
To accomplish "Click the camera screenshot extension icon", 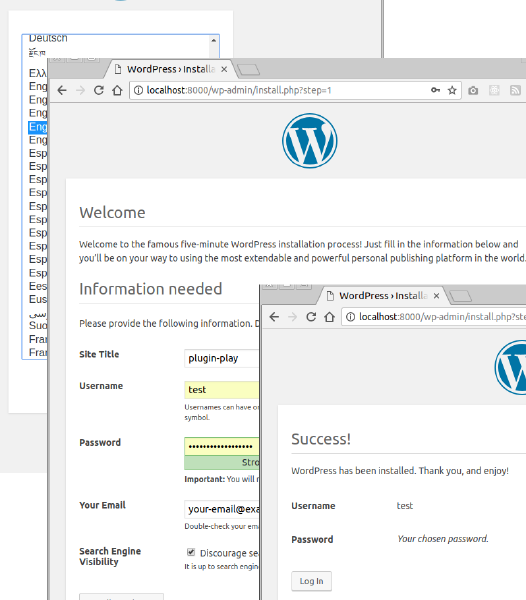I will click(x=473, y=90).
